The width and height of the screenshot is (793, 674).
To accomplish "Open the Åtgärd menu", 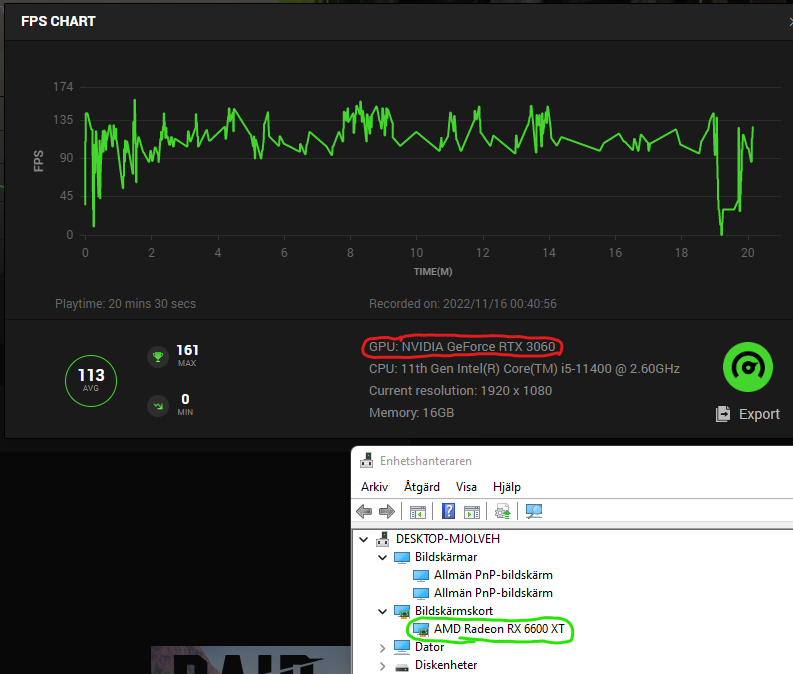I will click(x=422, y=487).
